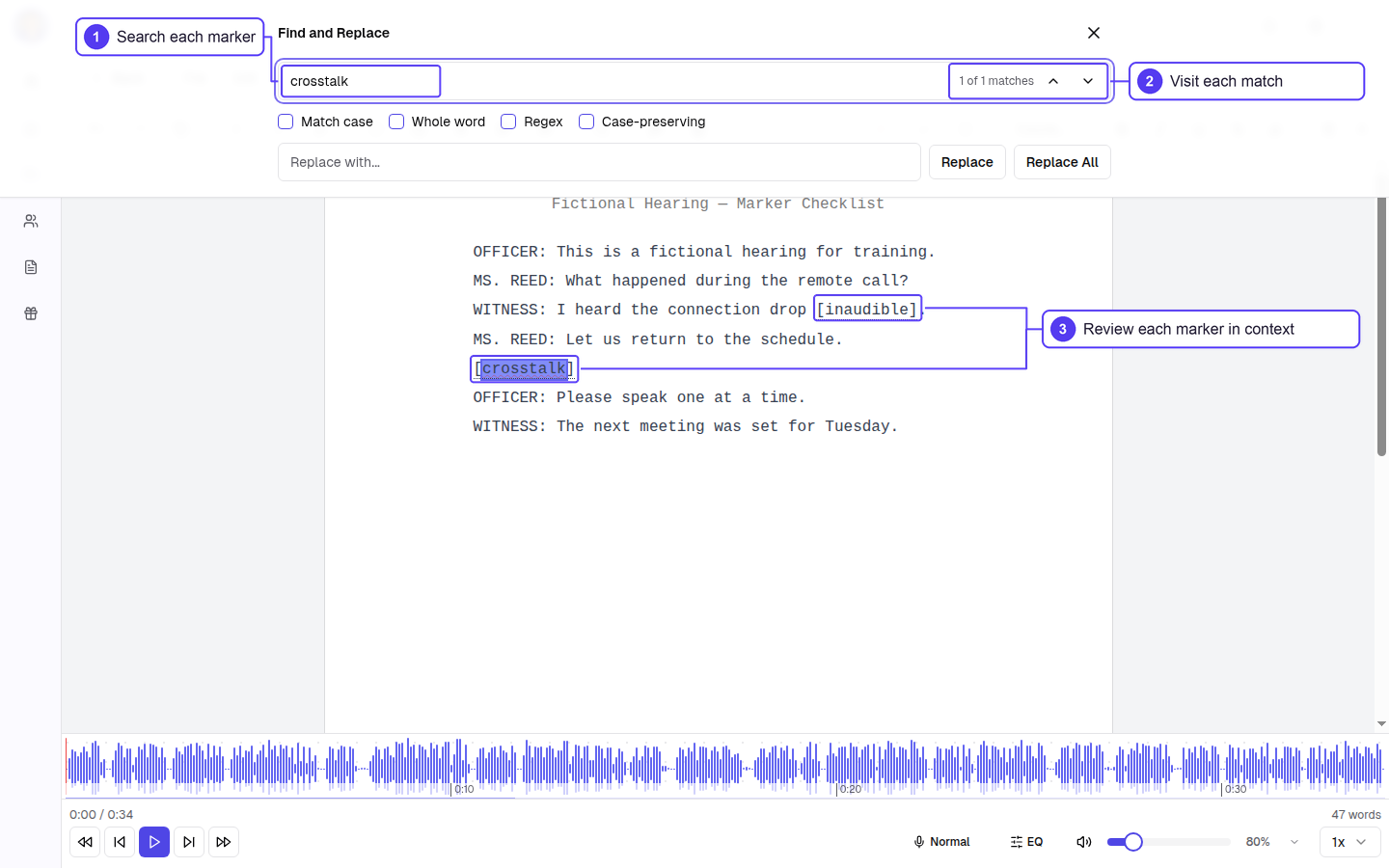Screen dimensions: 1389x868
Task: Click the '1 of 1 matches' counter
Action: (996, 81)
